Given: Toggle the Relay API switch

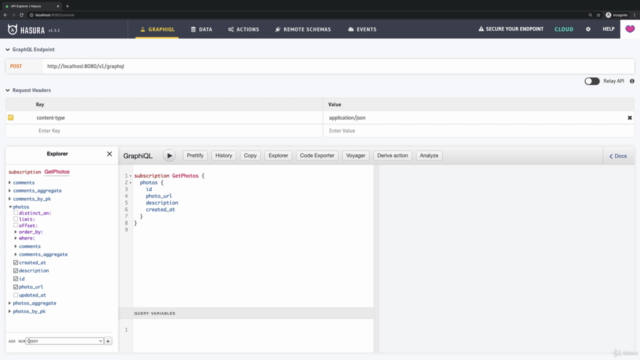Looking at the screenshot, I should [592, 81].
